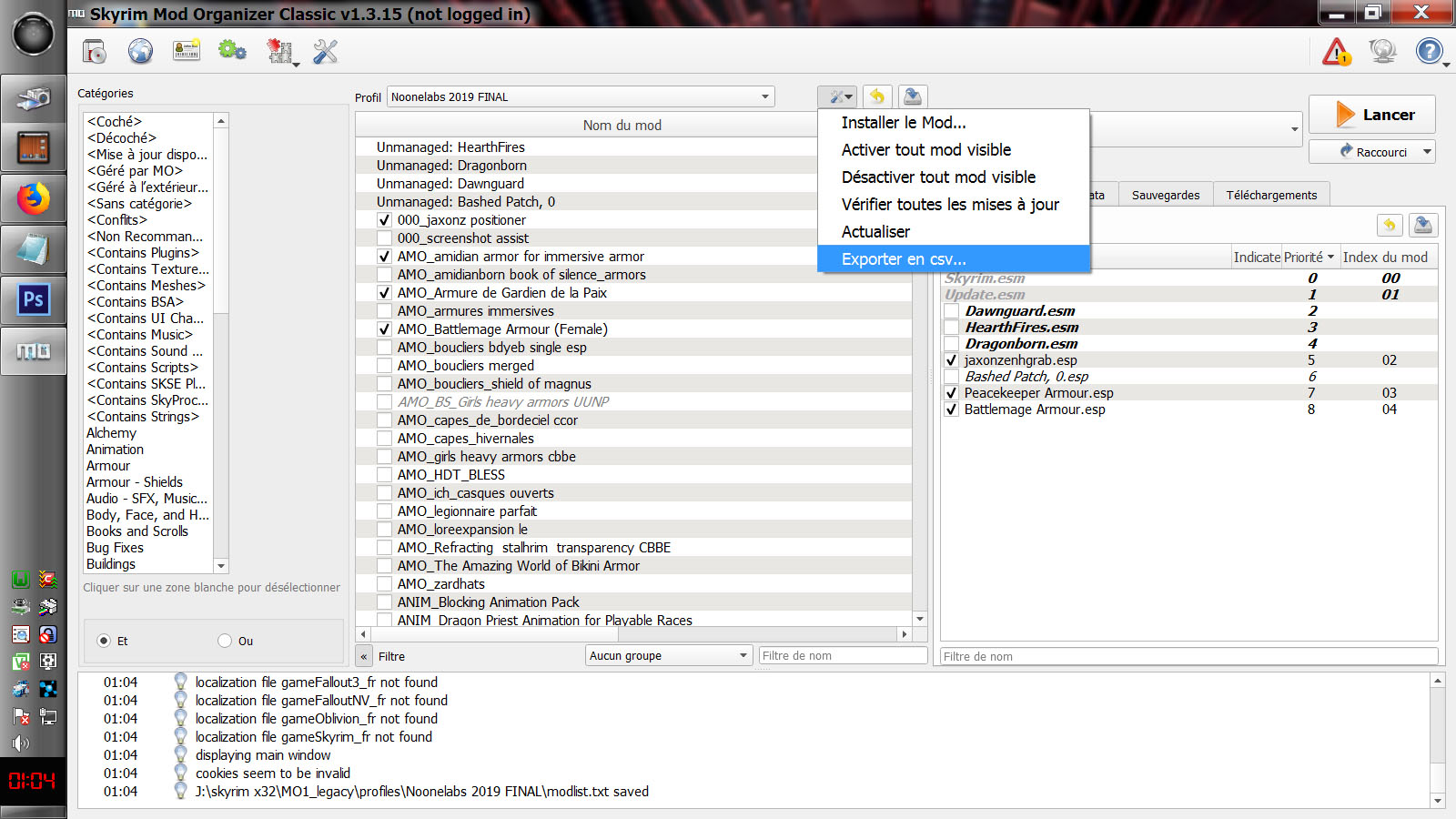Open the notepad icon in the taskbar
The width and height of the screenshot is (1456, 819).
pyautogui.click(x=34, y=248)
